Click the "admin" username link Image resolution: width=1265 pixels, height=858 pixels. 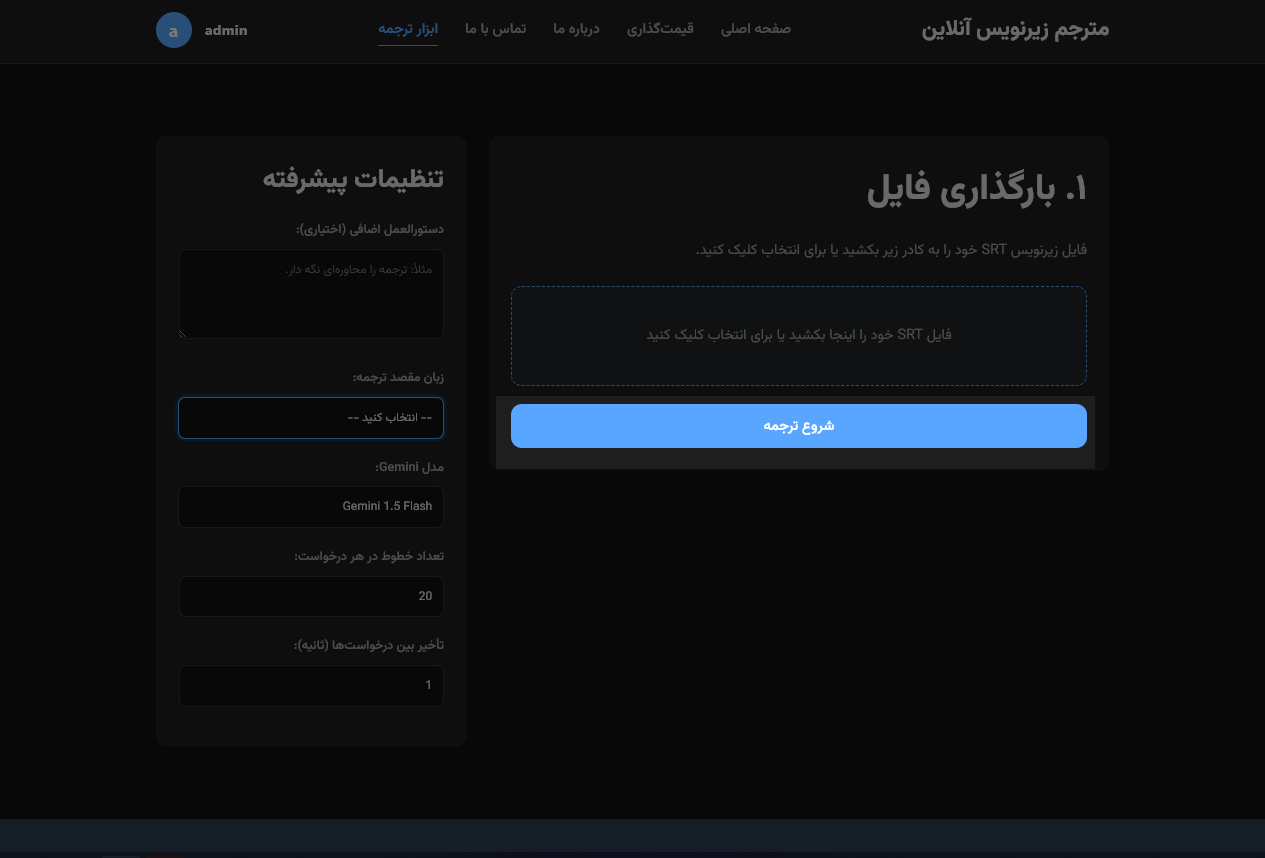pos(226,30)
